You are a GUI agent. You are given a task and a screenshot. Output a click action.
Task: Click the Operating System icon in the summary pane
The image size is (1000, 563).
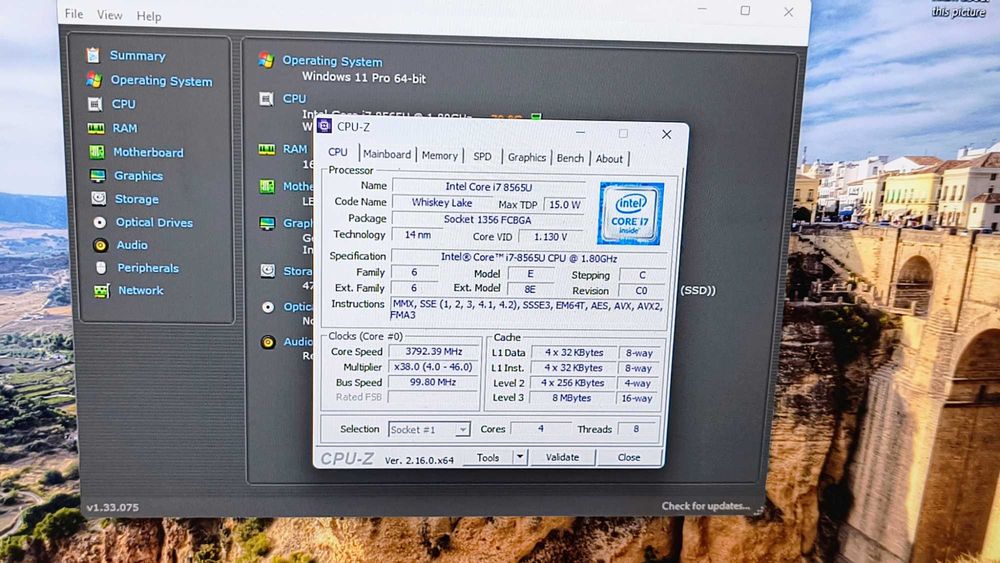pyautogui.click(x=266, y=61)
